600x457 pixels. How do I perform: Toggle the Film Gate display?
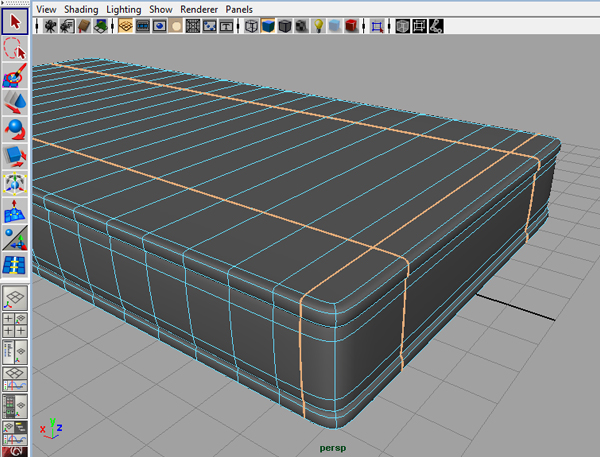(x=142, y=26)
